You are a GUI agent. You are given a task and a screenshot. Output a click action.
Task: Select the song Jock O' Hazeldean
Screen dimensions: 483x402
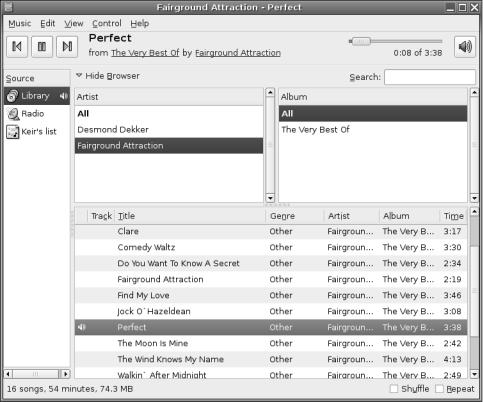(x=271, y=311)
